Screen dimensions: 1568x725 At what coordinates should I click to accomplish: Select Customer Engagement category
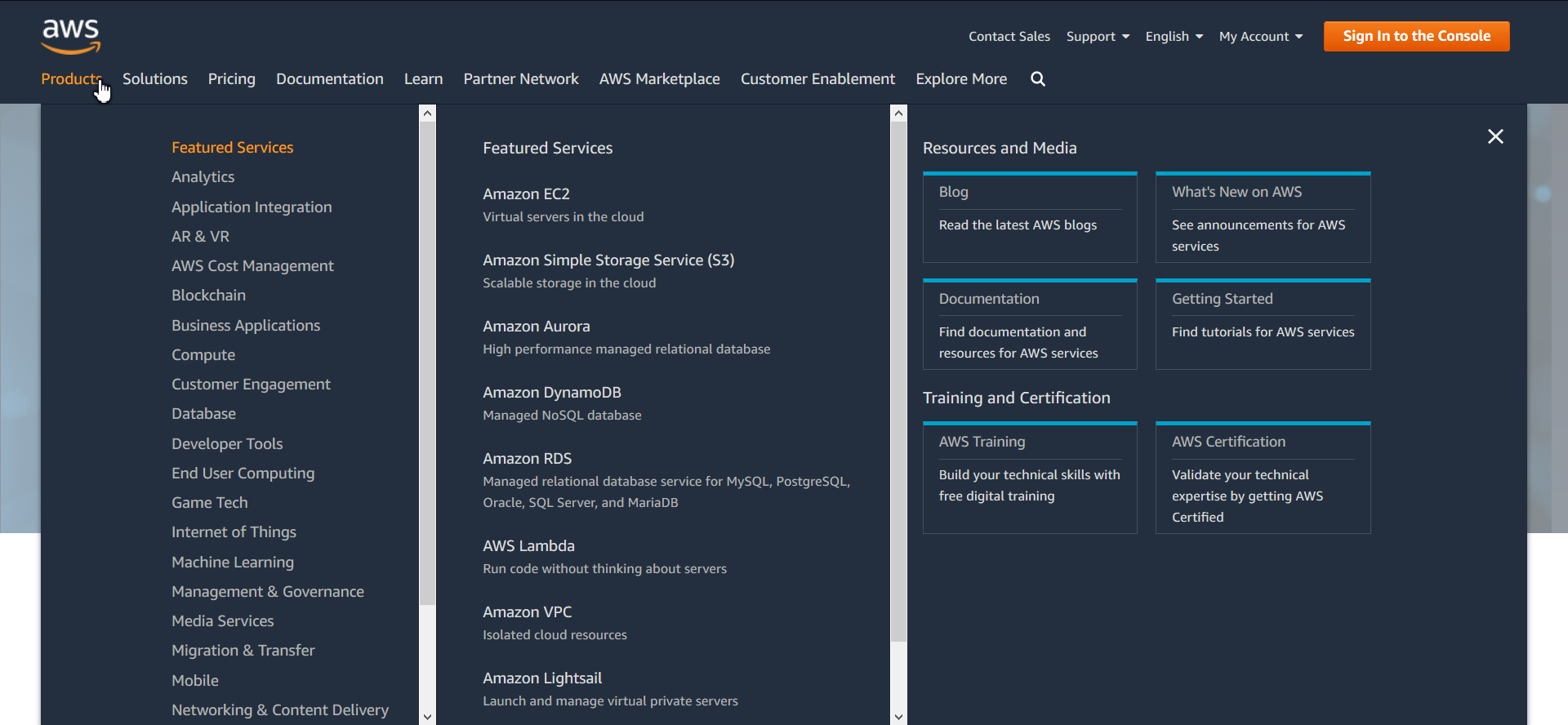[x=251, y=384]
